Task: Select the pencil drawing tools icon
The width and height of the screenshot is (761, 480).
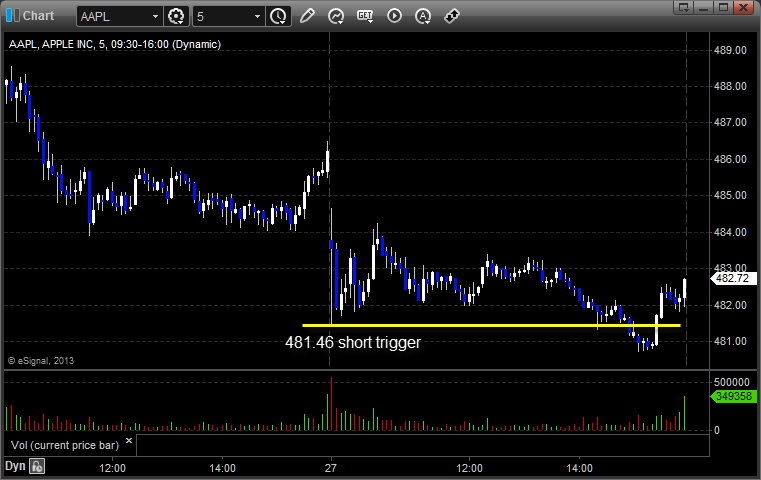Action: point(307,16)
